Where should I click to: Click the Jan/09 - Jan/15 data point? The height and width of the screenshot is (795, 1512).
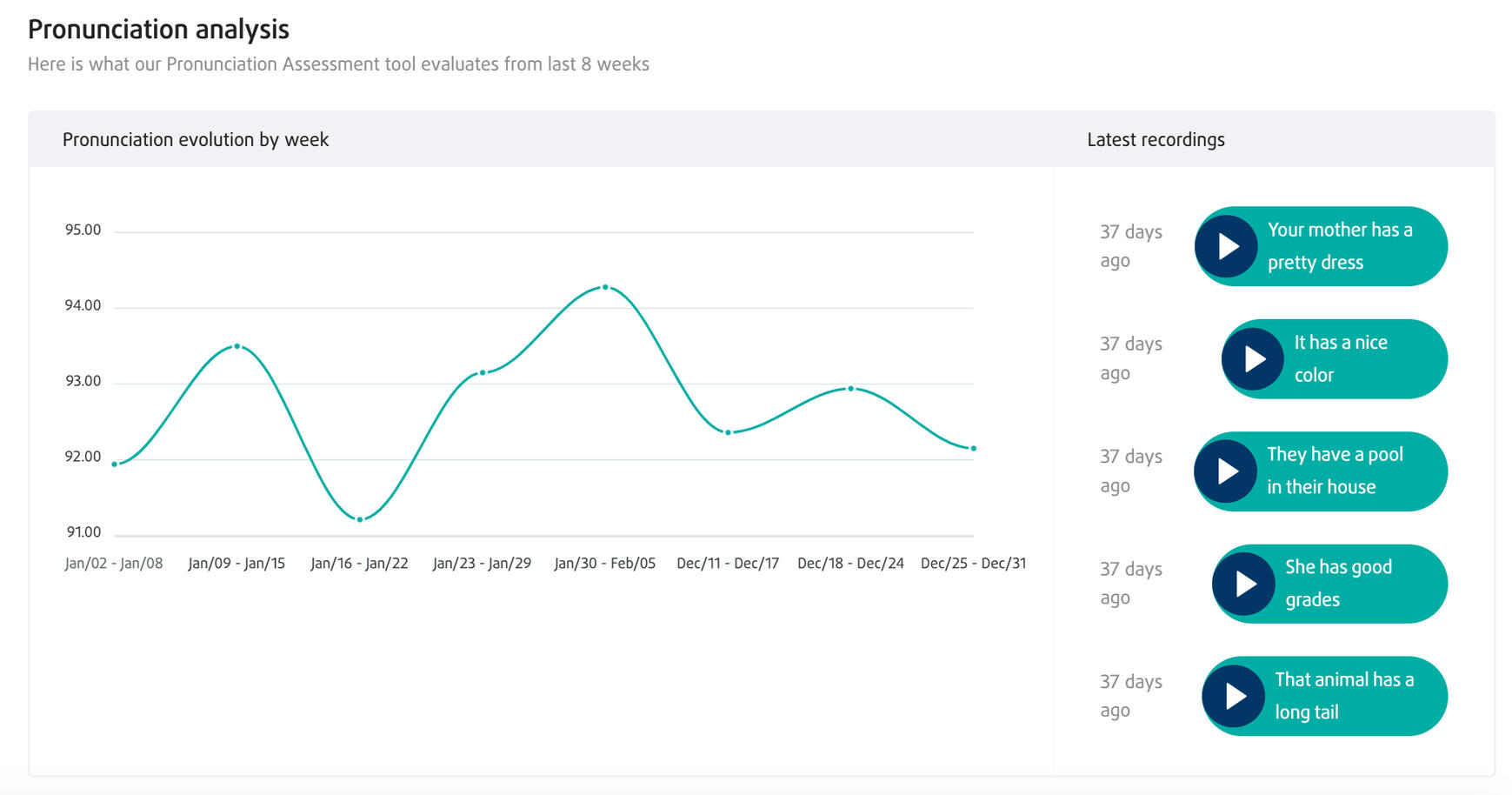pyautogui.click(x=237, y=346)
